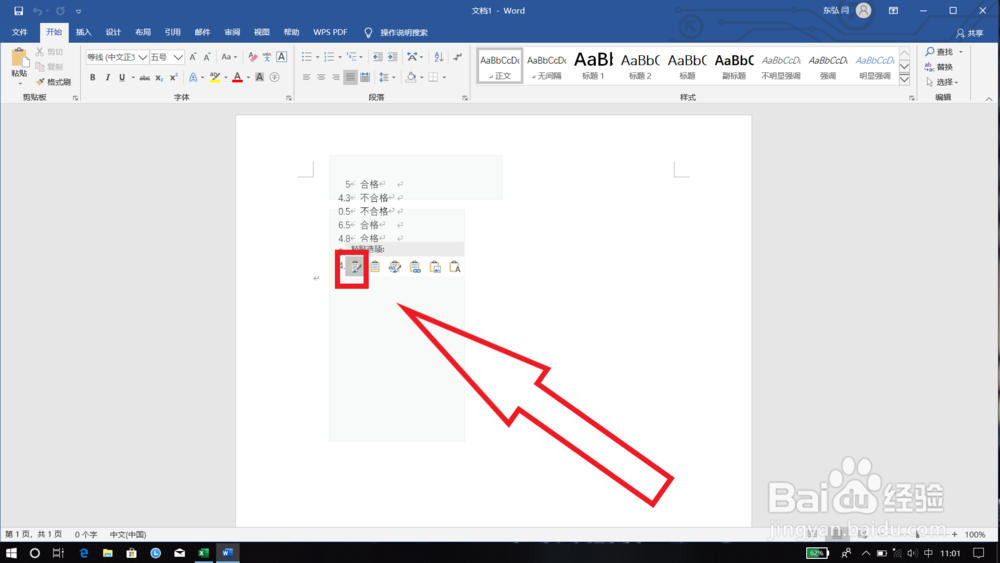This screenshot has width=1000, height=563.
Task: Open 文件 File menu
Action: pyautogui.click(x=20, y=33)
